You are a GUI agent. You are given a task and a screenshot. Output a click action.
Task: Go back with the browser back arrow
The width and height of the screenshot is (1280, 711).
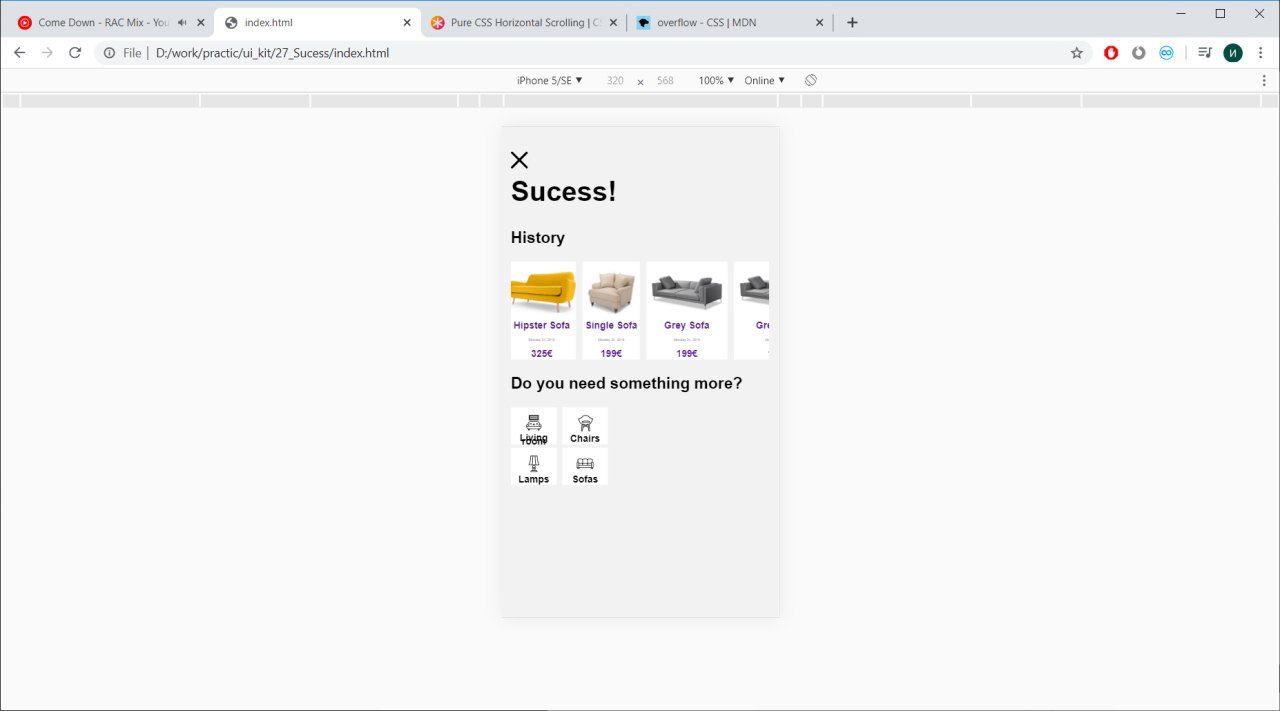[x=19, y=53]
